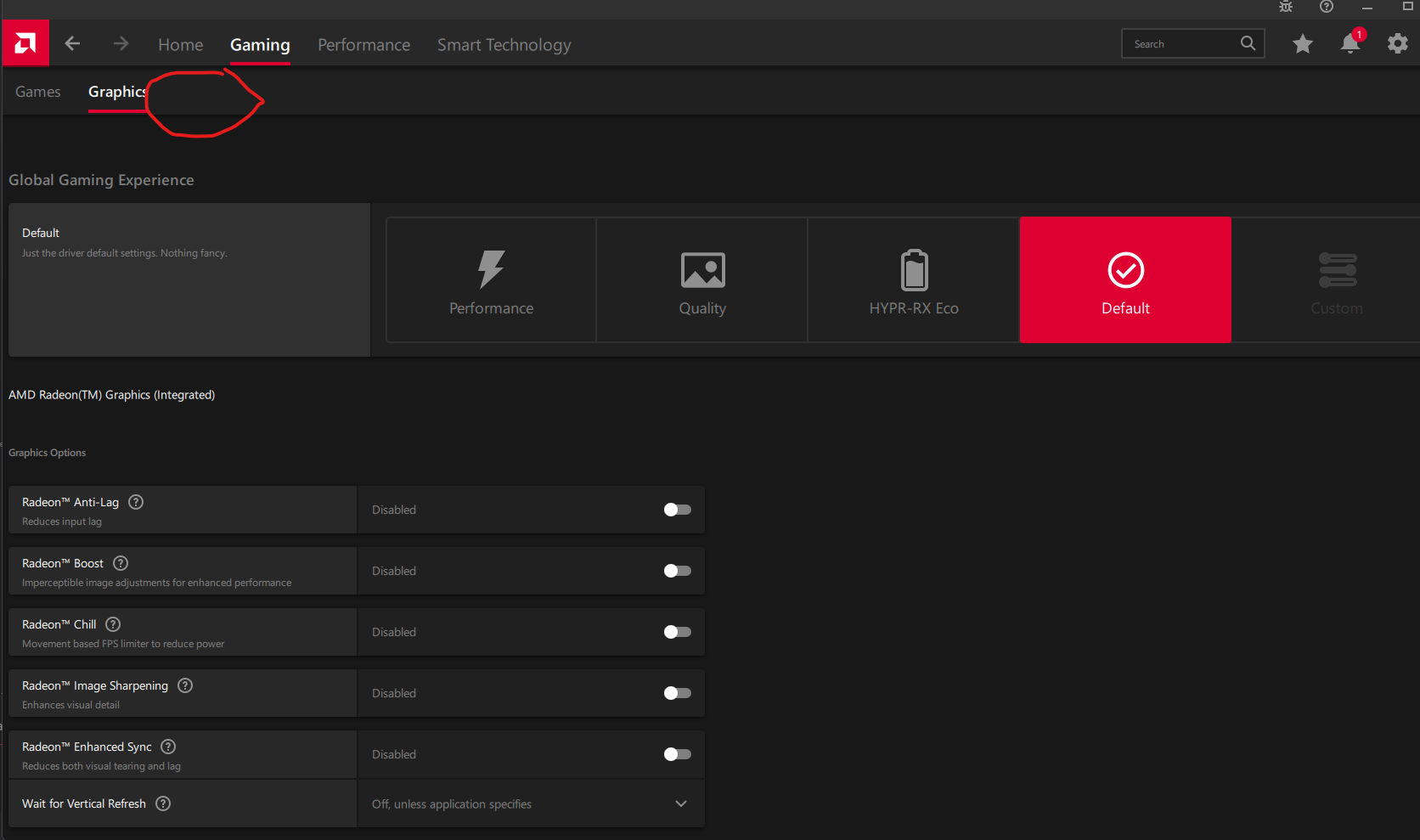Open the Home tab

pyautogui.click(x=180, y=45)
